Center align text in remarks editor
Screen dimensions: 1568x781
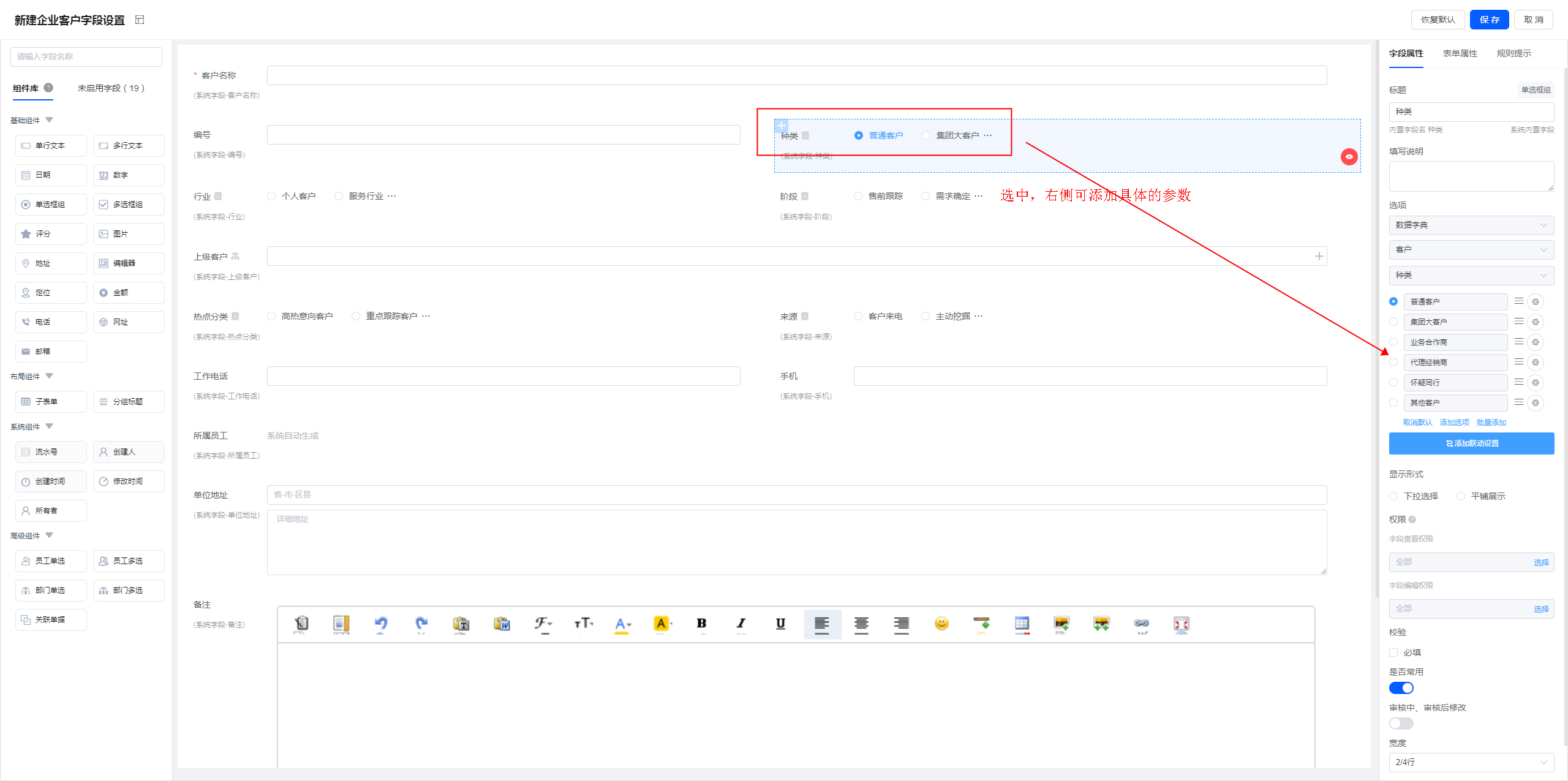[861, 624]
